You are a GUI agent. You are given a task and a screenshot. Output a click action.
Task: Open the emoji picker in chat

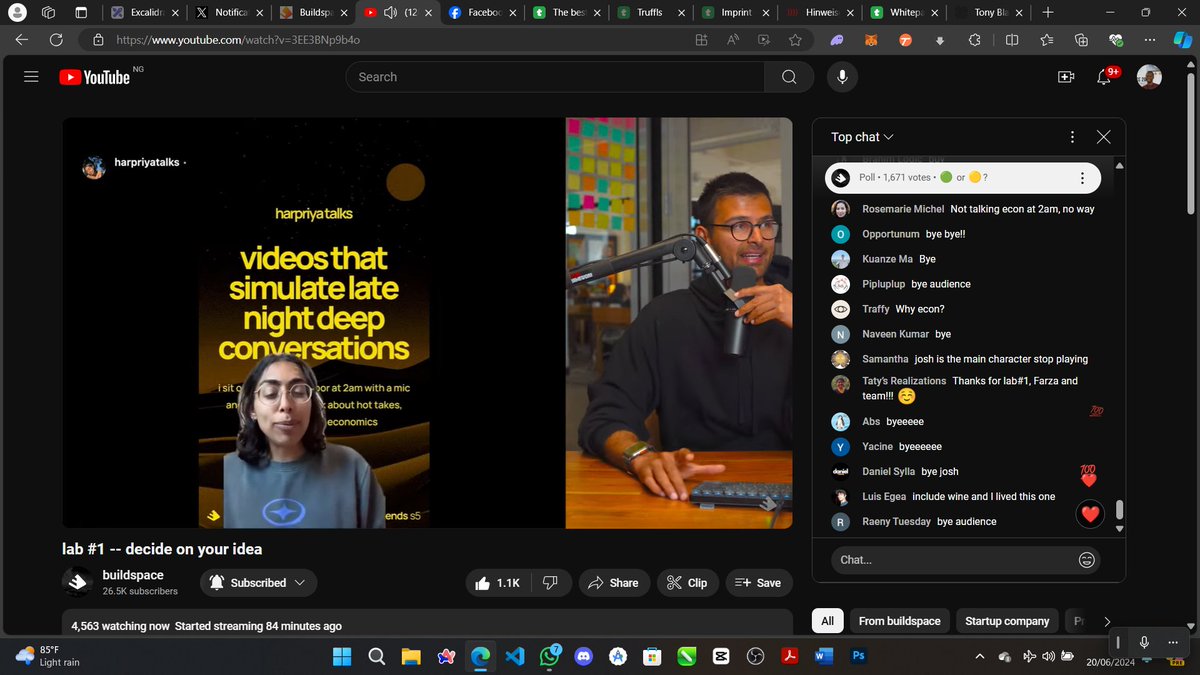tap(1086, 560)
